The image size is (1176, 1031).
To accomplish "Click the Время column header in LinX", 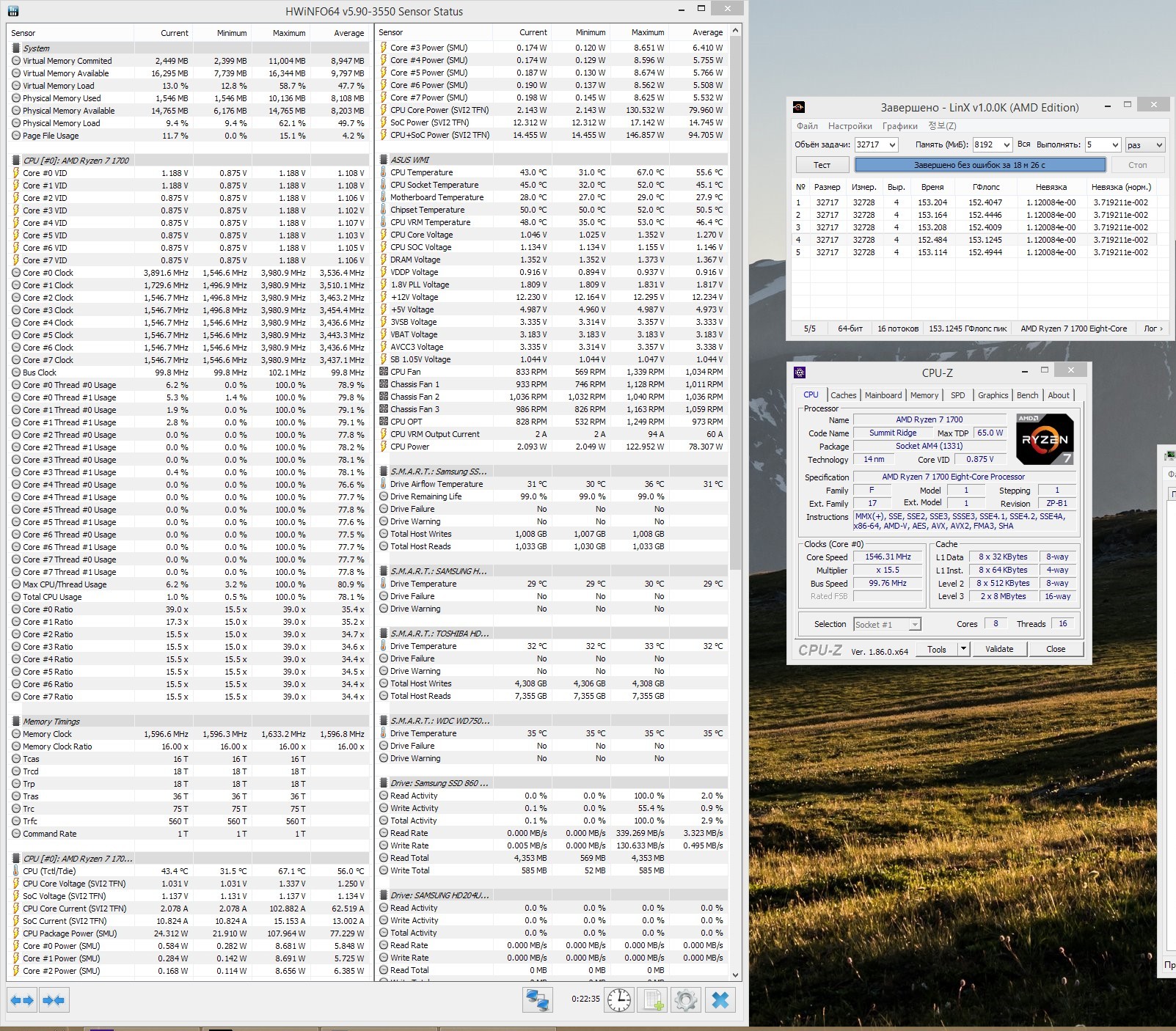I will (x=932, y=187).
